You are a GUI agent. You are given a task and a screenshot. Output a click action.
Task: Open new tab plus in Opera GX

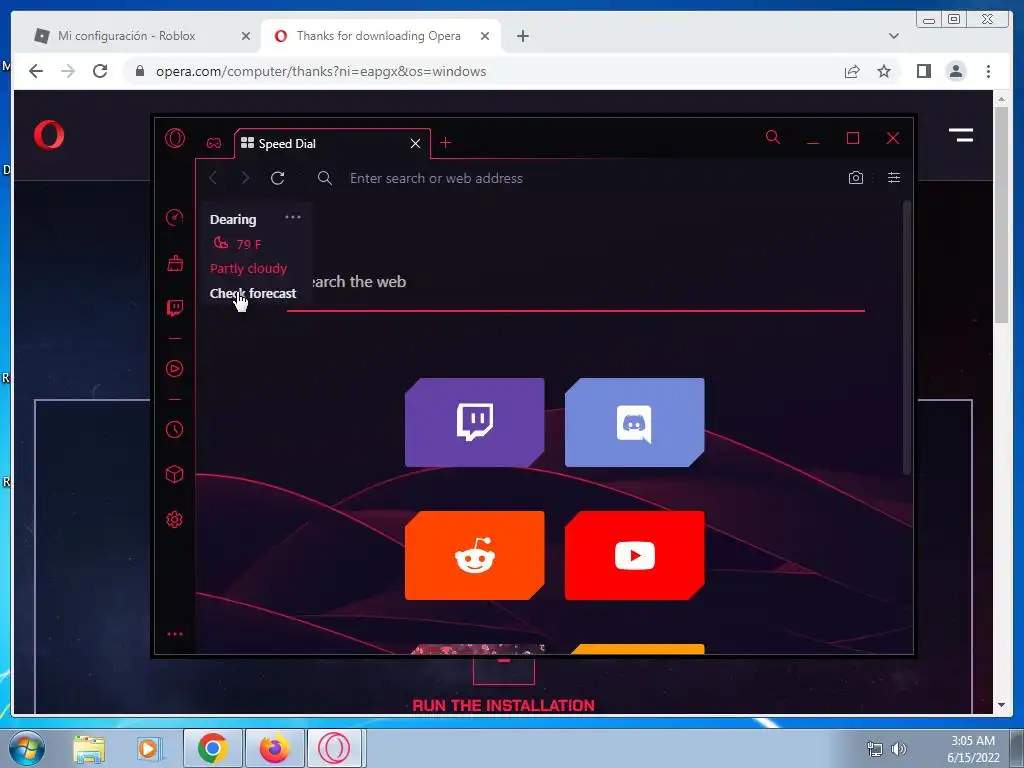tap(445, 143)
